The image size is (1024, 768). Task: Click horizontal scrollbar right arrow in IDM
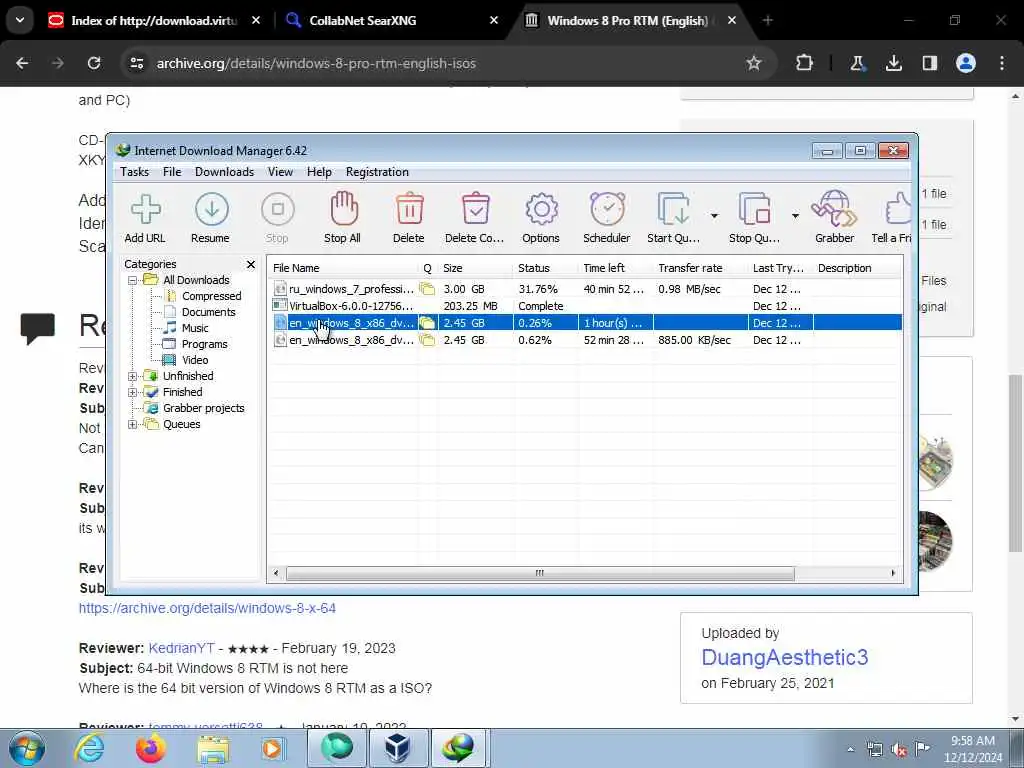pos(893,573)
